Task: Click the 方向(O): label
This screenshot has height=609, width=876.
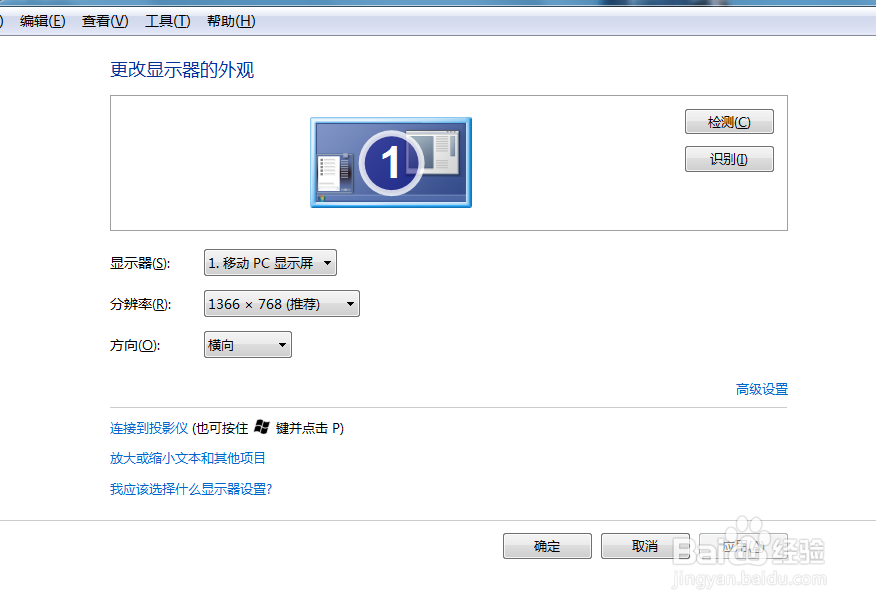Action: click(135, 345)
